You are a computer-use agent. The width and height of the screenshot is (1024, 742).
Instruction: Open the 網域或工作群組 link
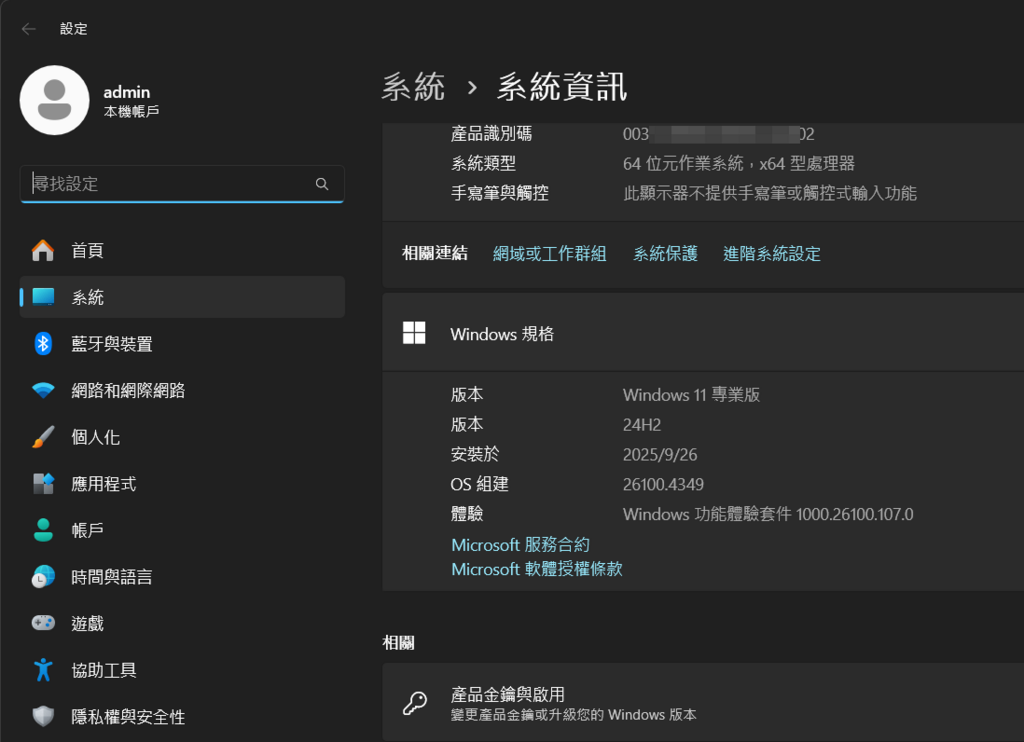point(549,253)
